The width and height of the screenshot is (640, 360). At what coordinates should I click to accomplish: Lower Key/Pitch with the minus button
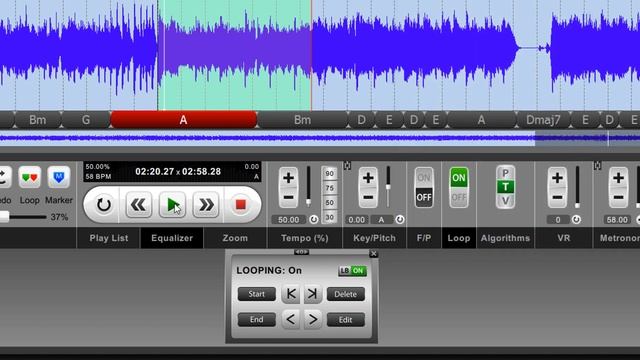368,198
